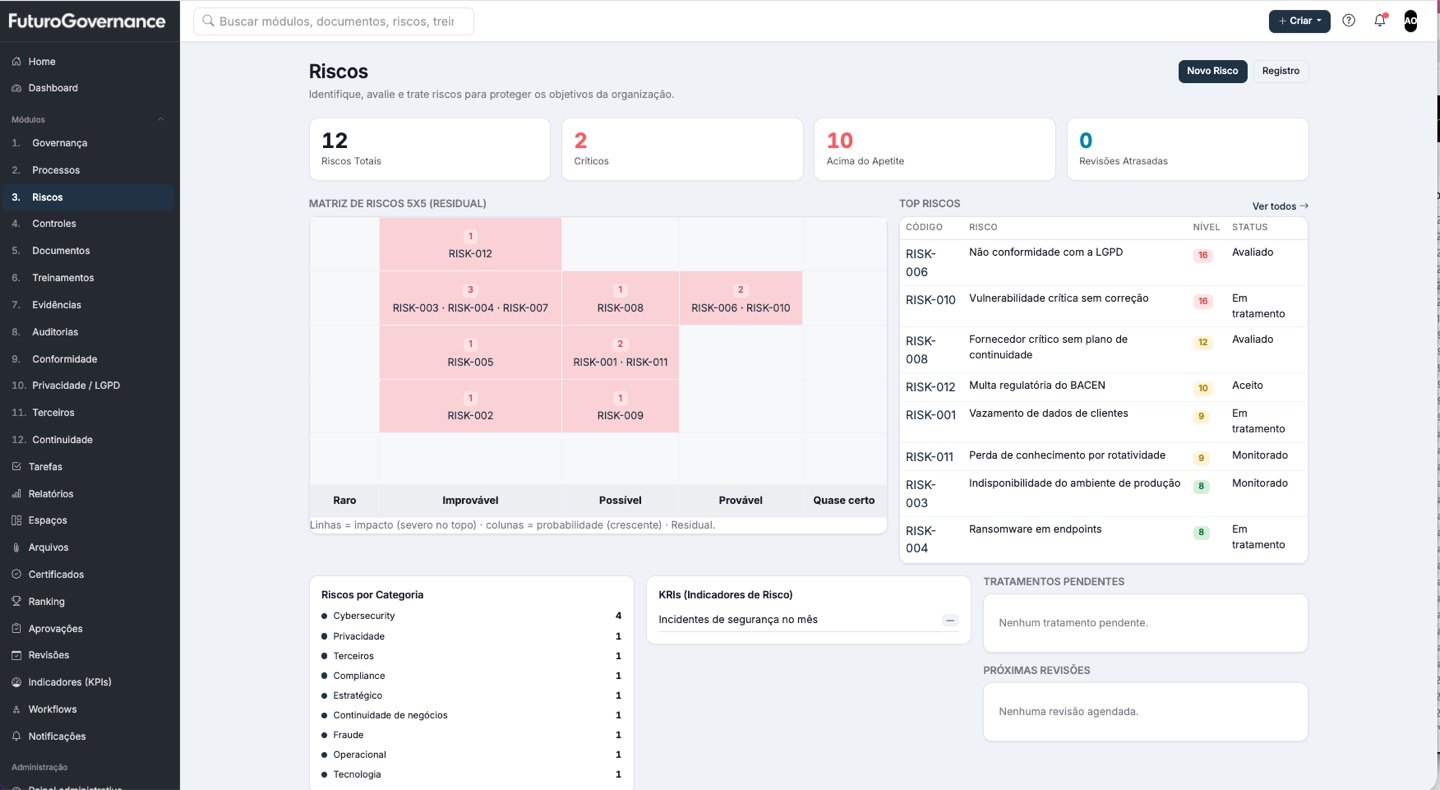This screenshot has width=1440, height=790.
Task: Click the Ranking trophy icon
Action: click(16, 602)
